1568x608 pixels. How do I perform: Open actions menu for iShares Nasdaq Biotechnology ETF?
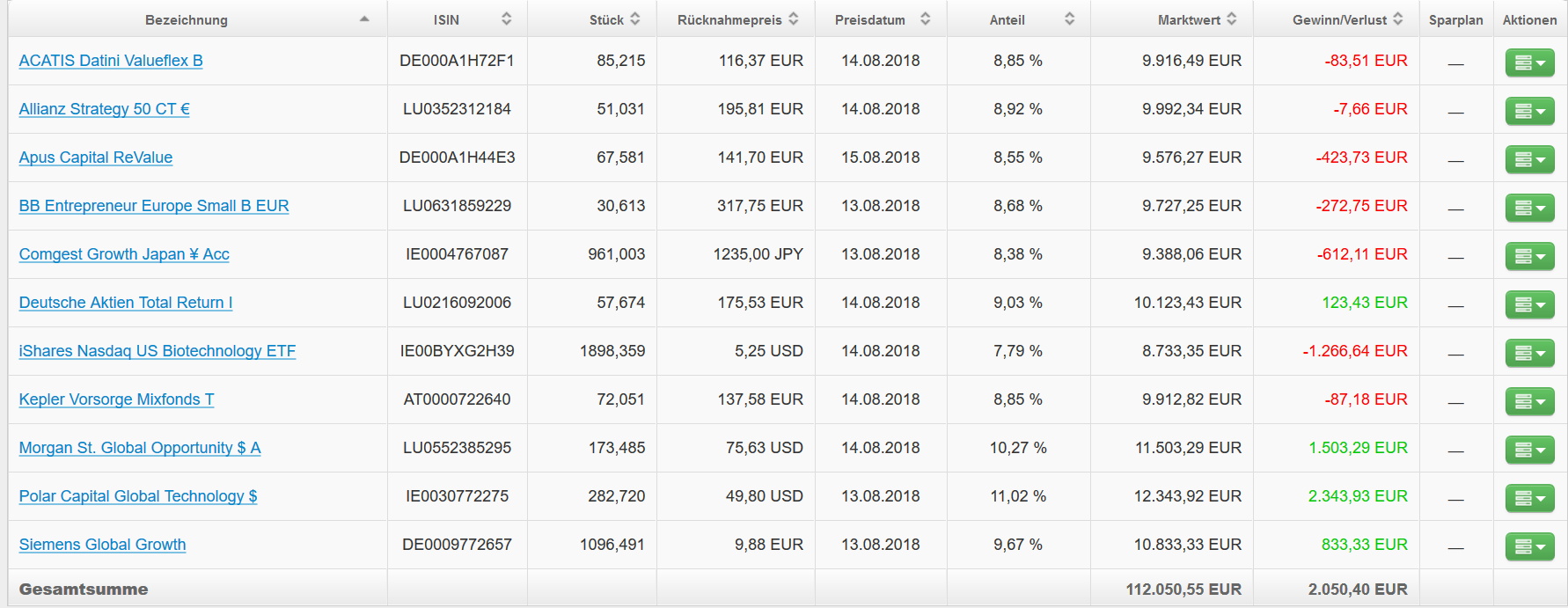[x=1530, y=353]
